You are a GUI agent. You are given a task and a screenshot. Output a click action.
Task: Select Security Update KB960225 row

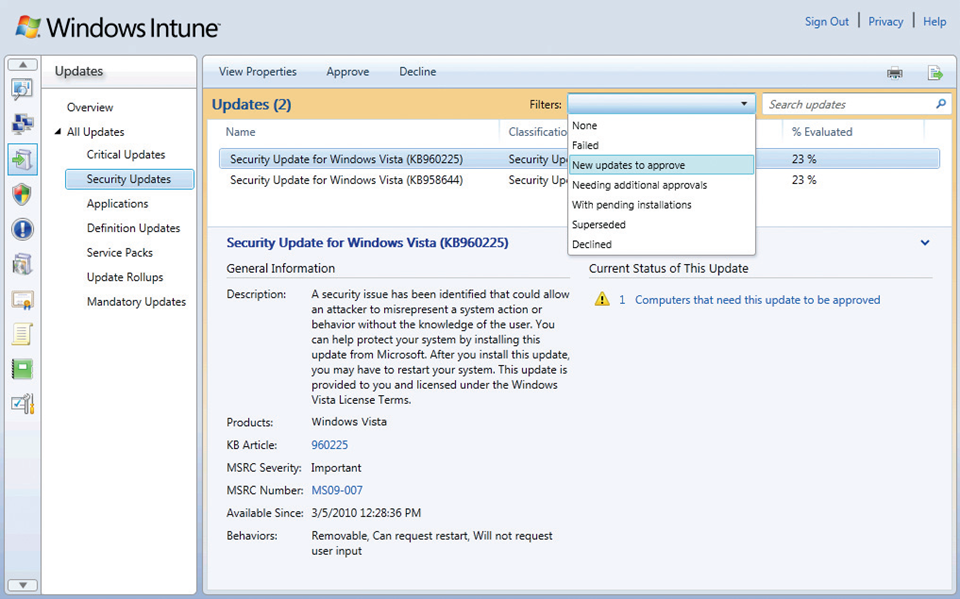point(579,159)
